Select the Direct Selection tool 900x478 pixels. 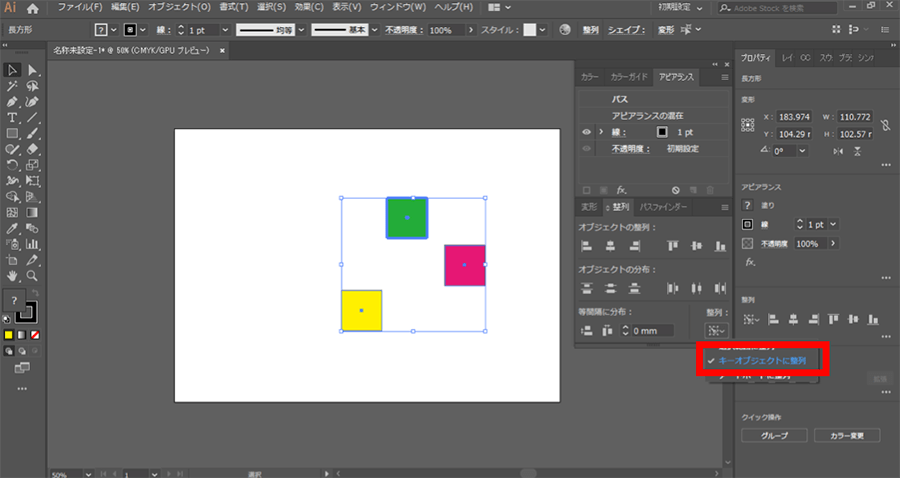33,70
